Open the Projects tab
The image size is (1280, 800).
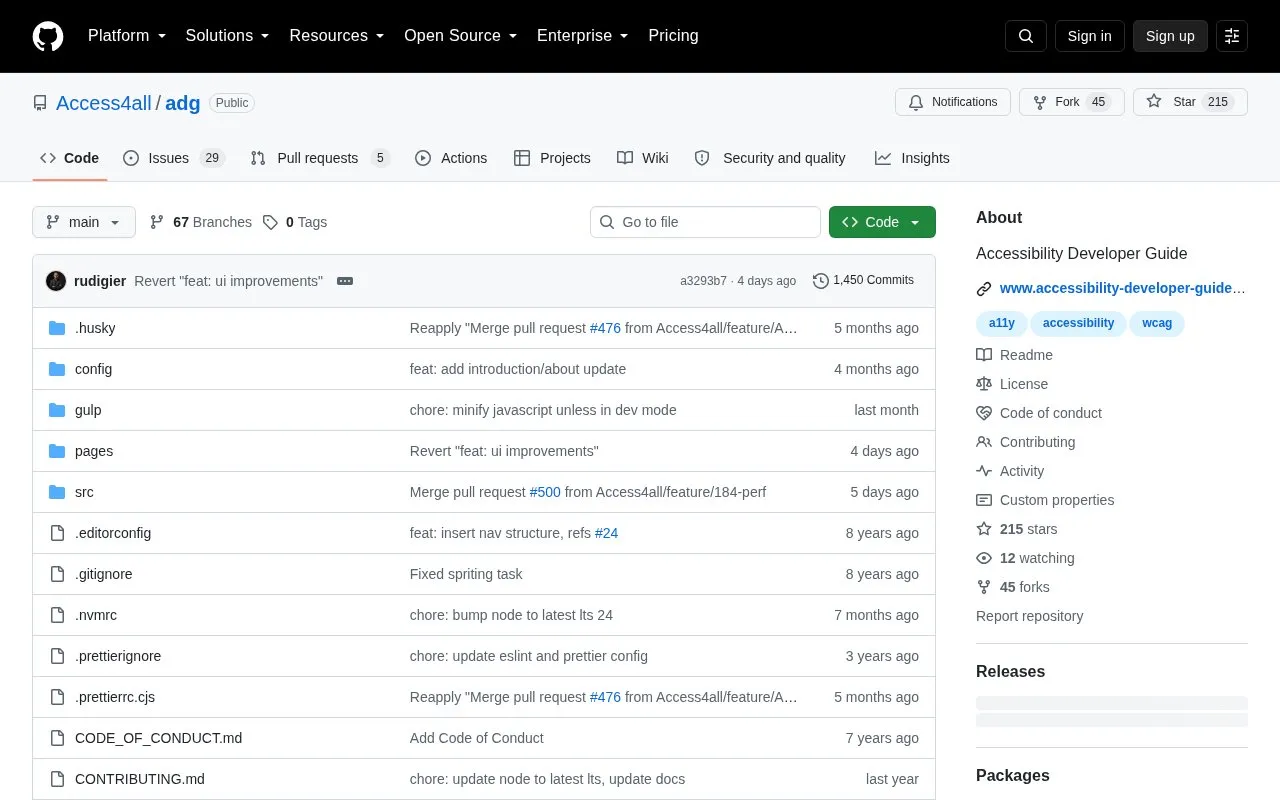pos(552,158)
